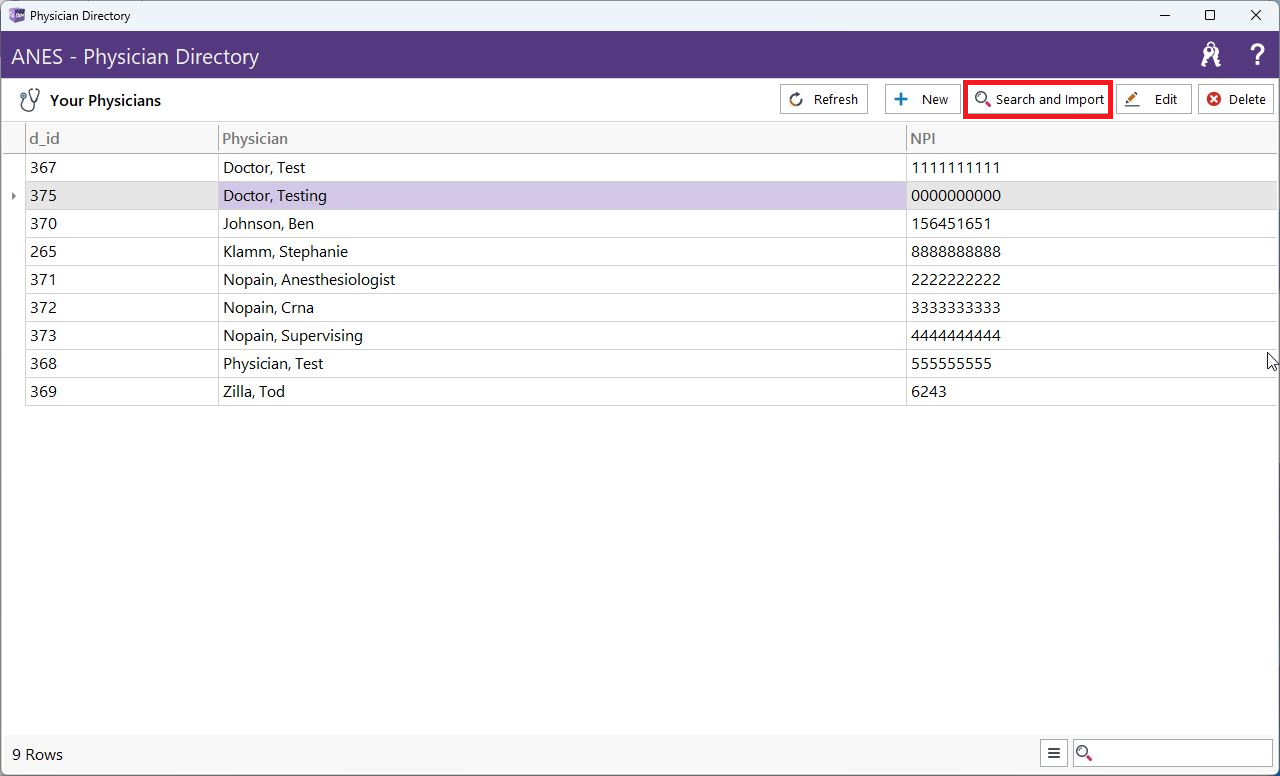Click d_id cell 373
This screenshot has width=1280, height=776.
(x=121, y=335)
